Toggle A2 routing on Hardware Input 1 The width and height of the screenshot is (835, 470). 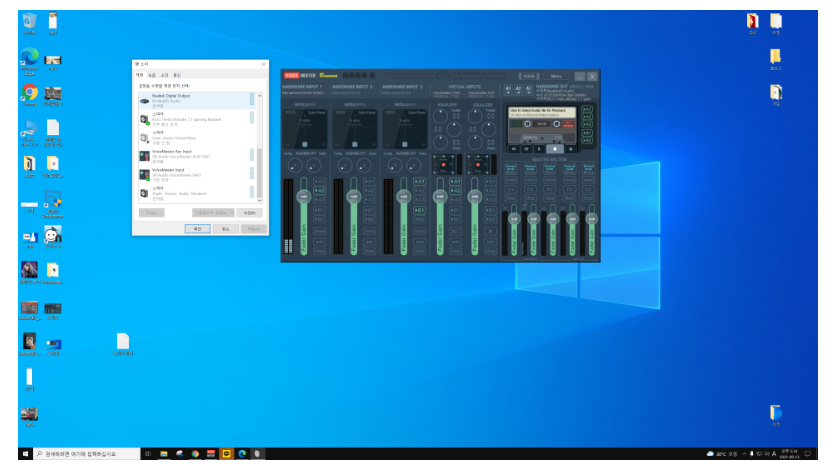click(320, 191)
